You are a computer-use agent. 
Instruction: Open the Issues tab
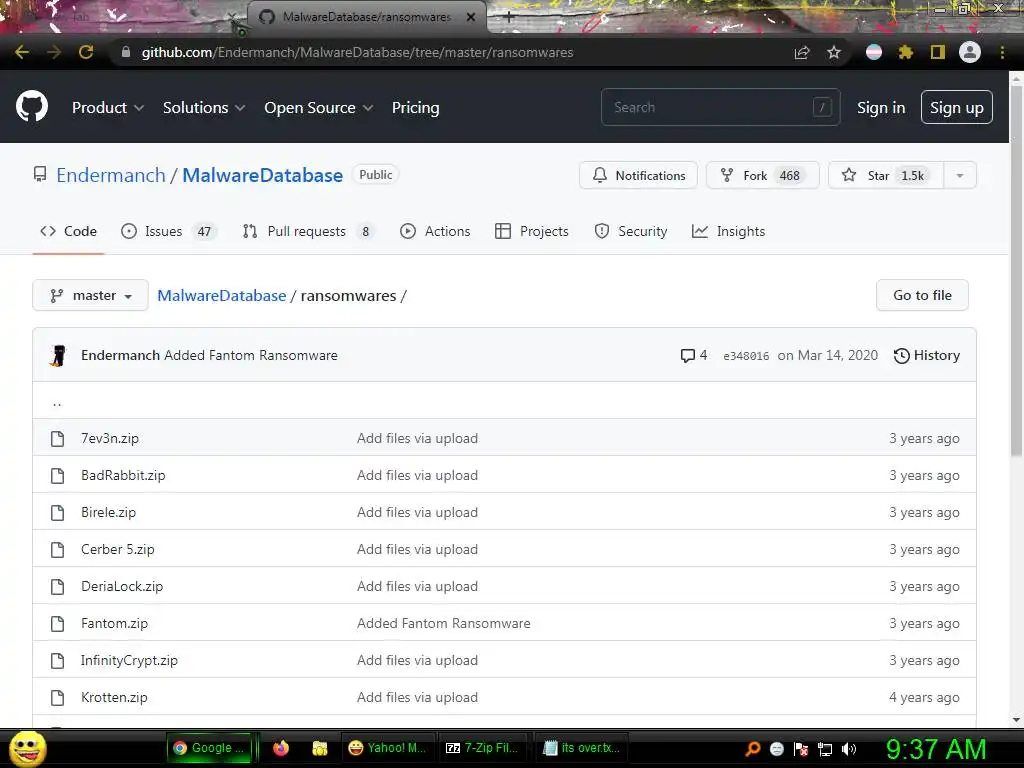(168, 231)
